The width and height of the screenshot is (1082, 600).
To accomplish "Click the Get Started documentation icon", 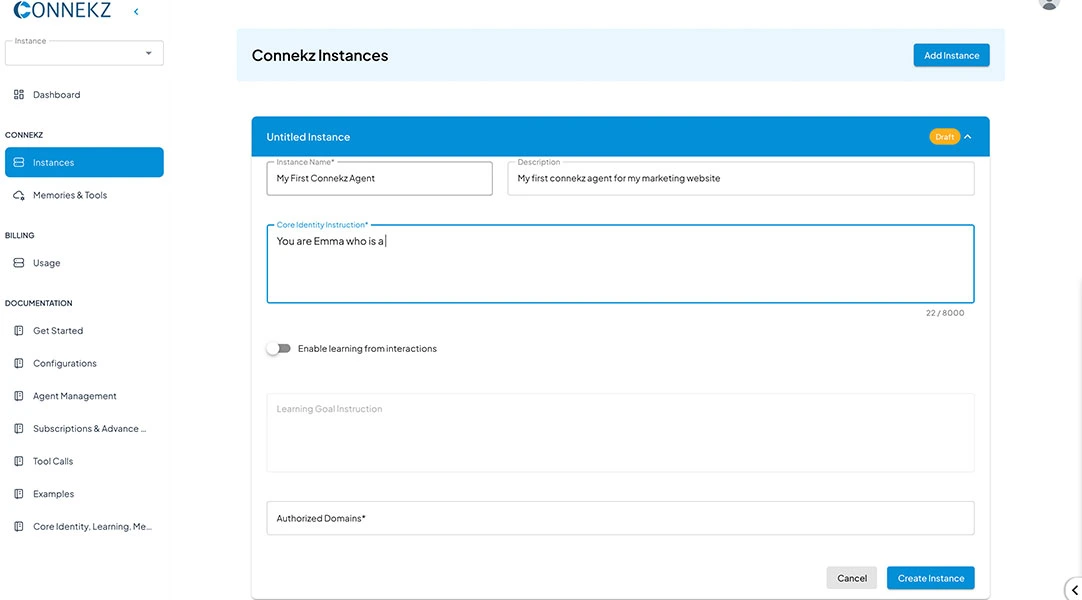I will click(x=19, y=331).
